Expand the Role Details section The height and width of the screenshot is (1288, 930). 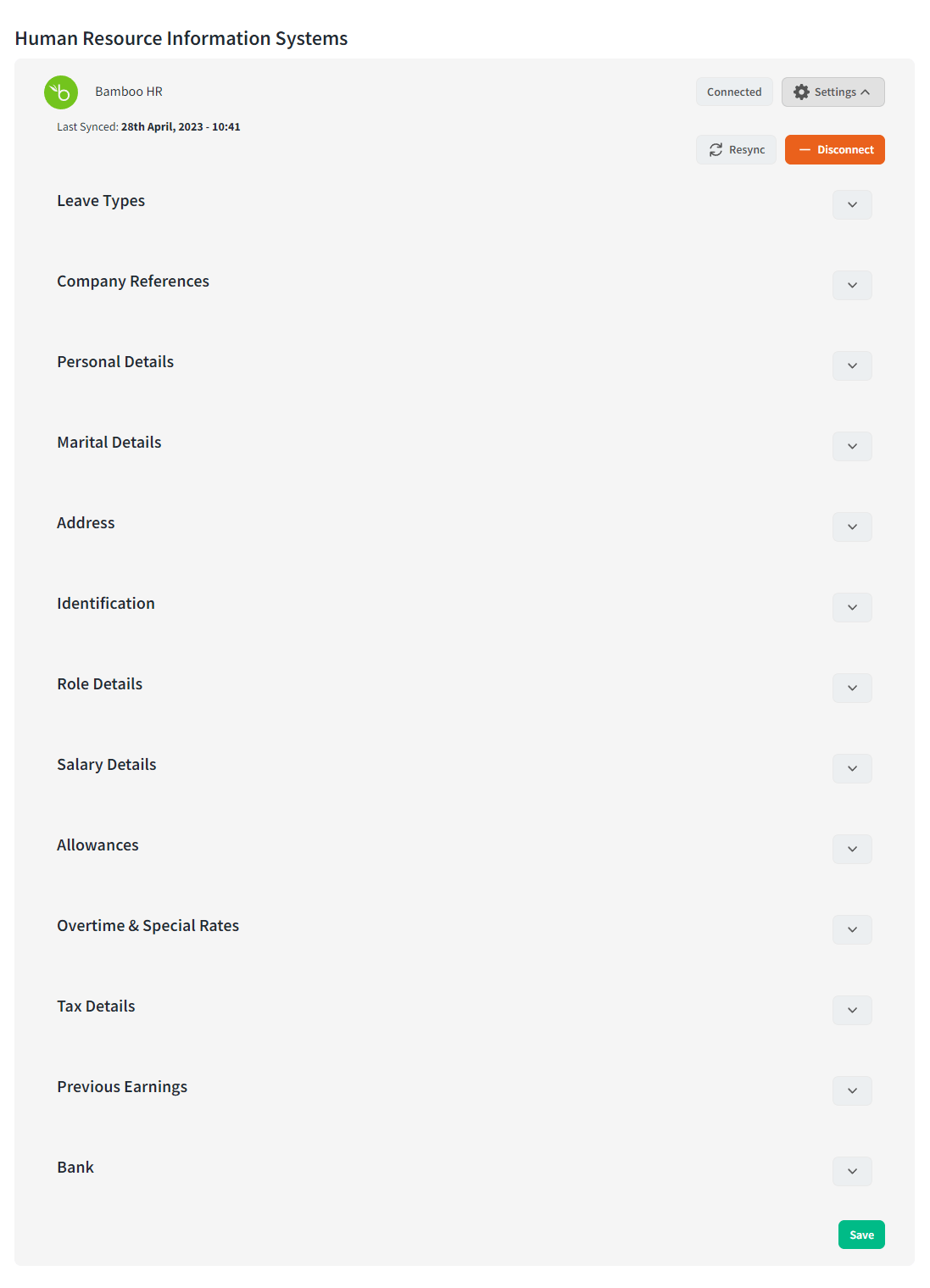click(x=851, y=688)
